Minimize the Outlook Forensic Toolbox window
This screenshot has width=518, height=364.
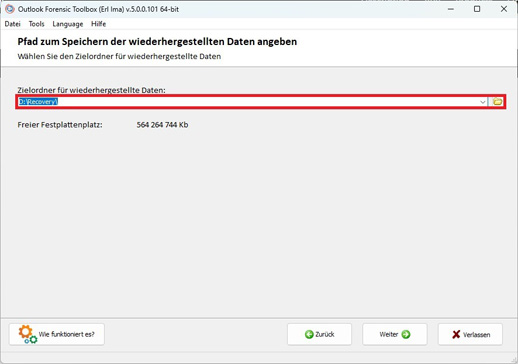[451, 9]
